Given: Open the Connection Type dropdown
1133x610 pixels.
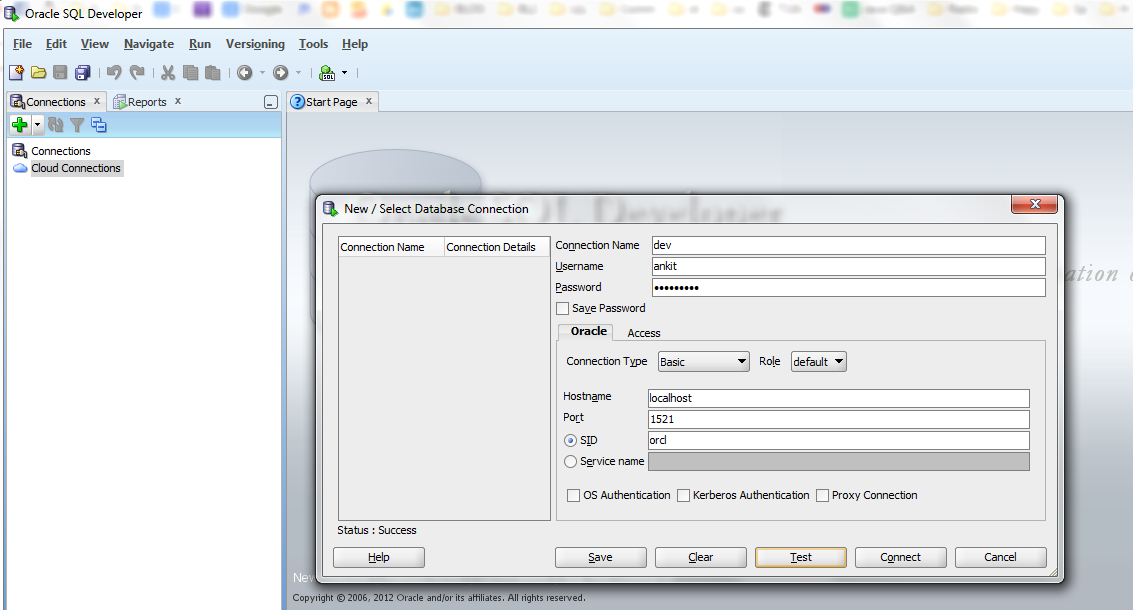Looking at the screenshot, I should pos(703,361).
